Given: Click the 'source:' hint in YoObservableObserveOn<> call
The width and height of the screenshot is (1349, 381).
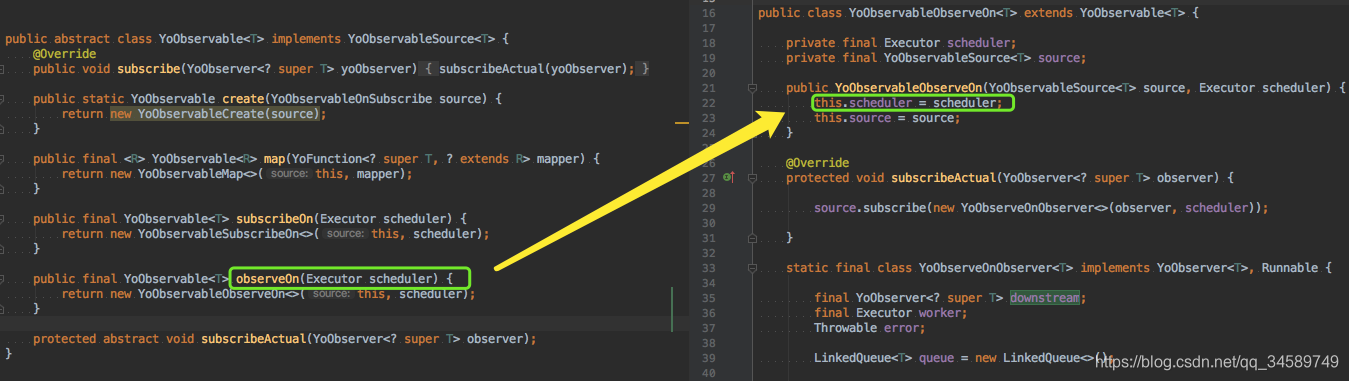Looking at the screenshot, I should (x=332, y=294).
